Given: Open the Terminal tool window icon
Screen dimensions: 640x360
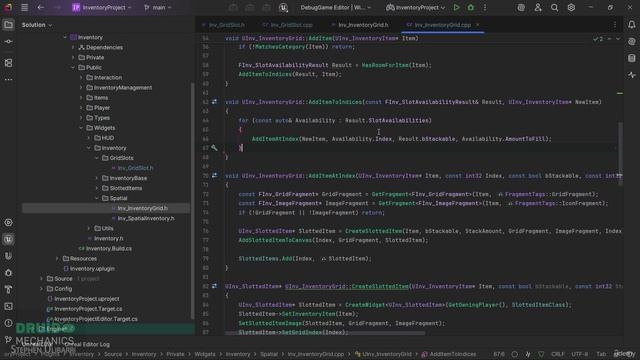Looking at the screenshot, I should coord(8,306).
